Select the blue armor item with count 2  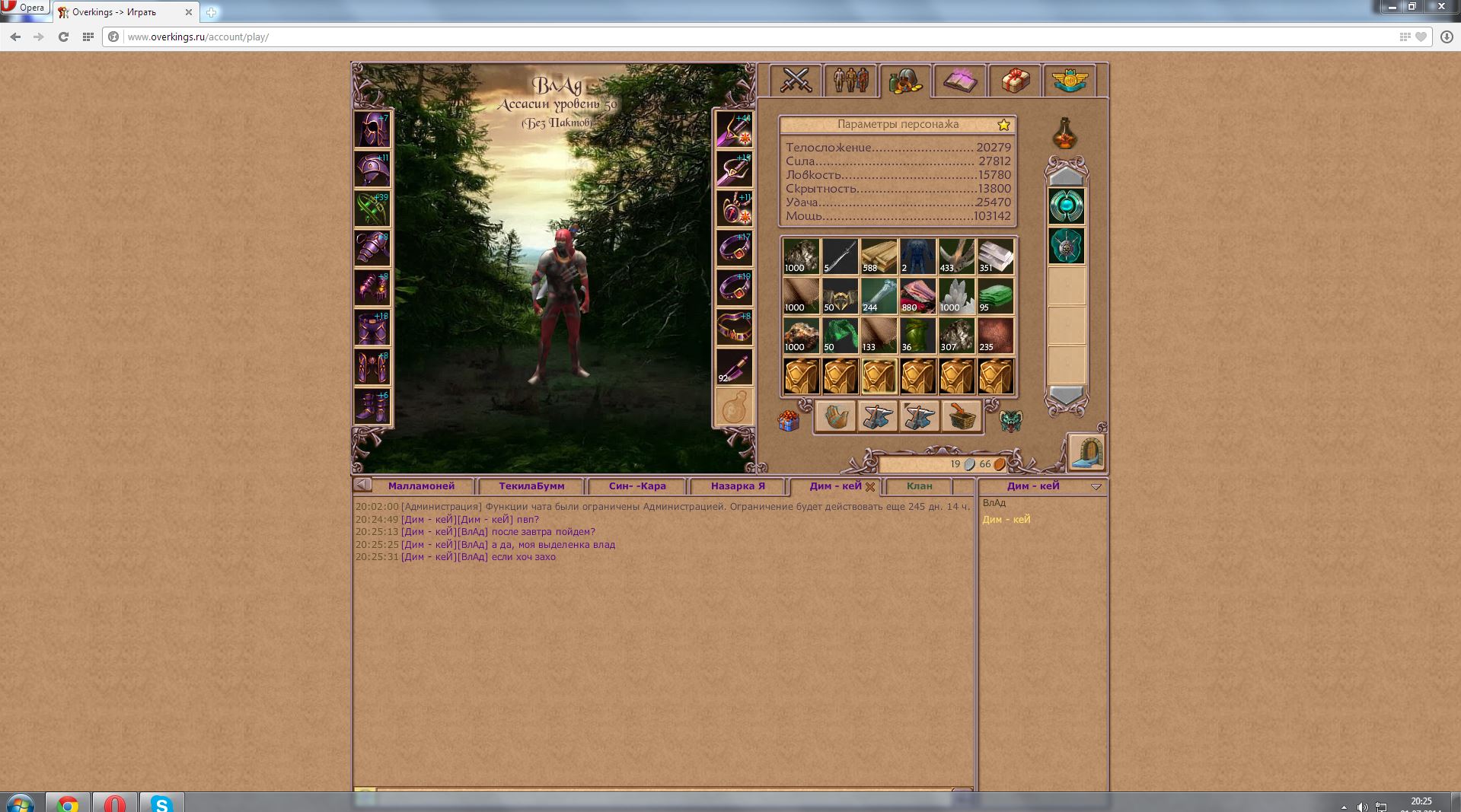coord(917,256)
